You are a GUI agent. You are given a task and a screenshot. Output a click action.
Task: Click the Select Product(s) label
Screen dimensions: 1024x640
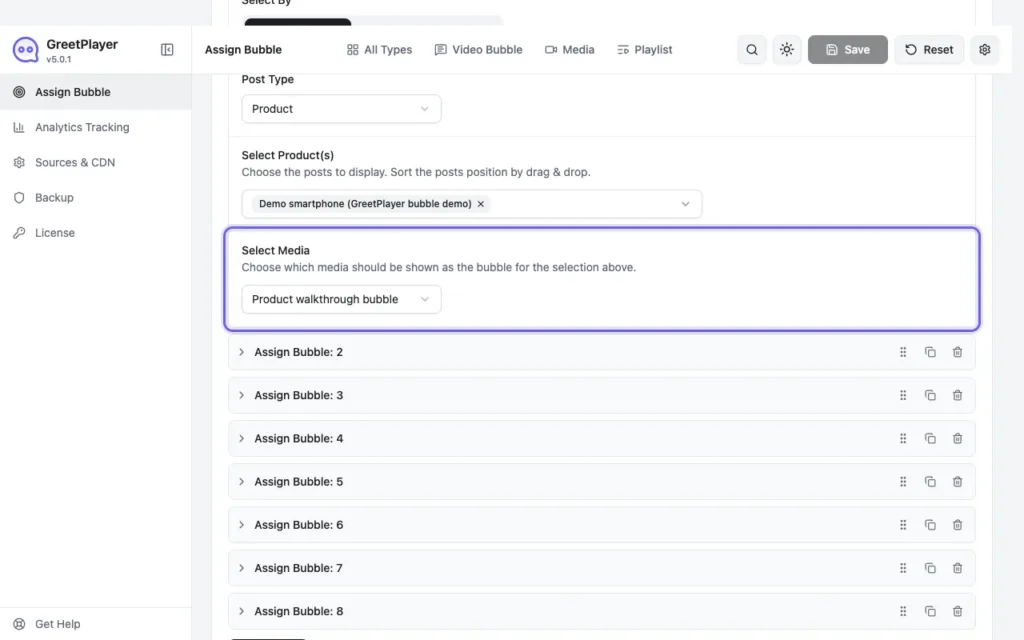287,155
